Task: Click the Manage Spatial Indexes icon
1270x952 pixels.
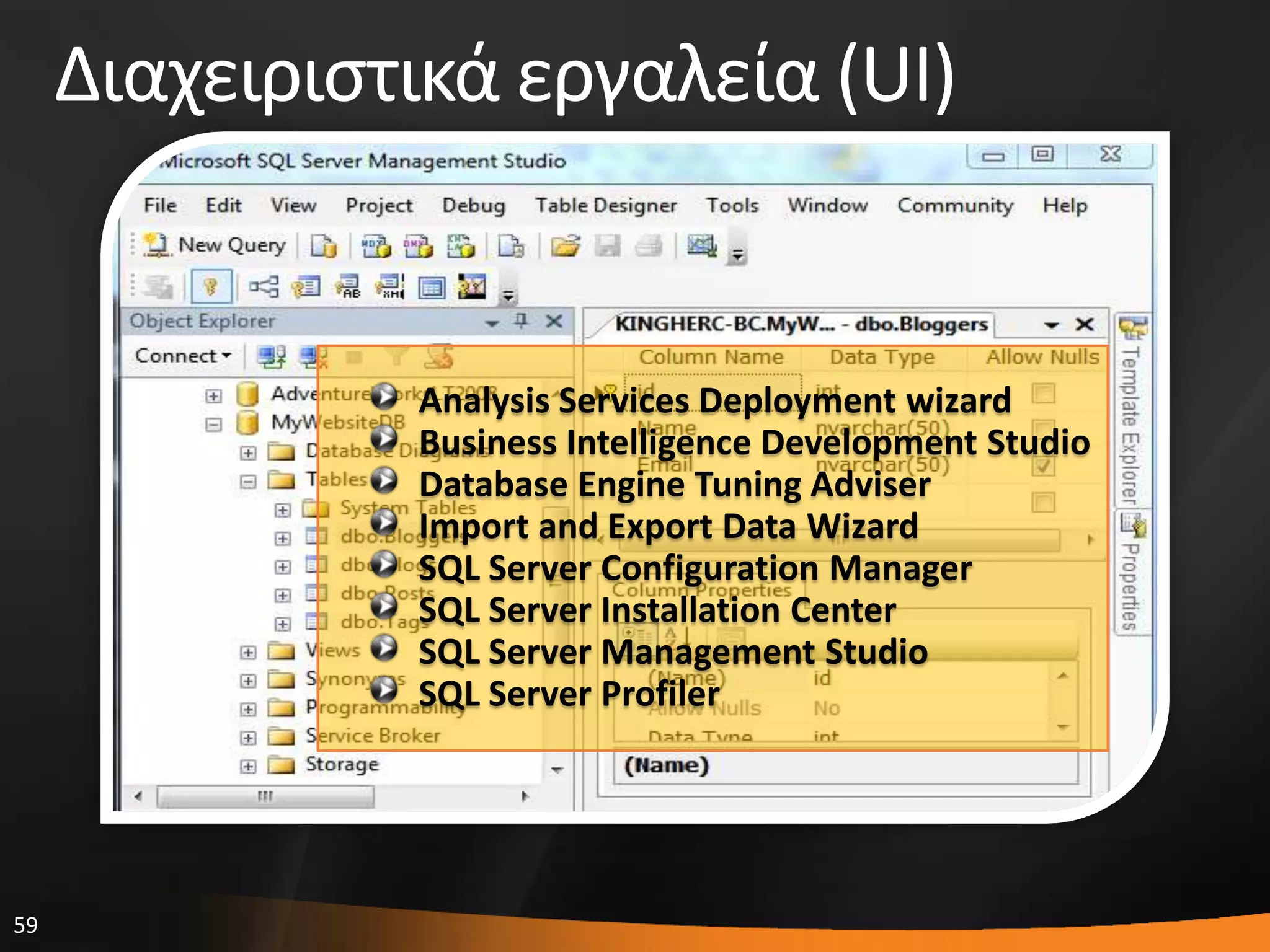Action: click(472, 287)
